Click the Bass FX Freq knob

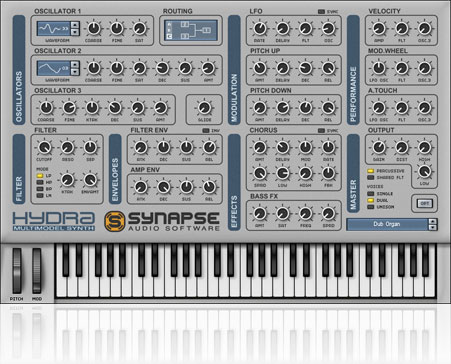coord(305,214)
